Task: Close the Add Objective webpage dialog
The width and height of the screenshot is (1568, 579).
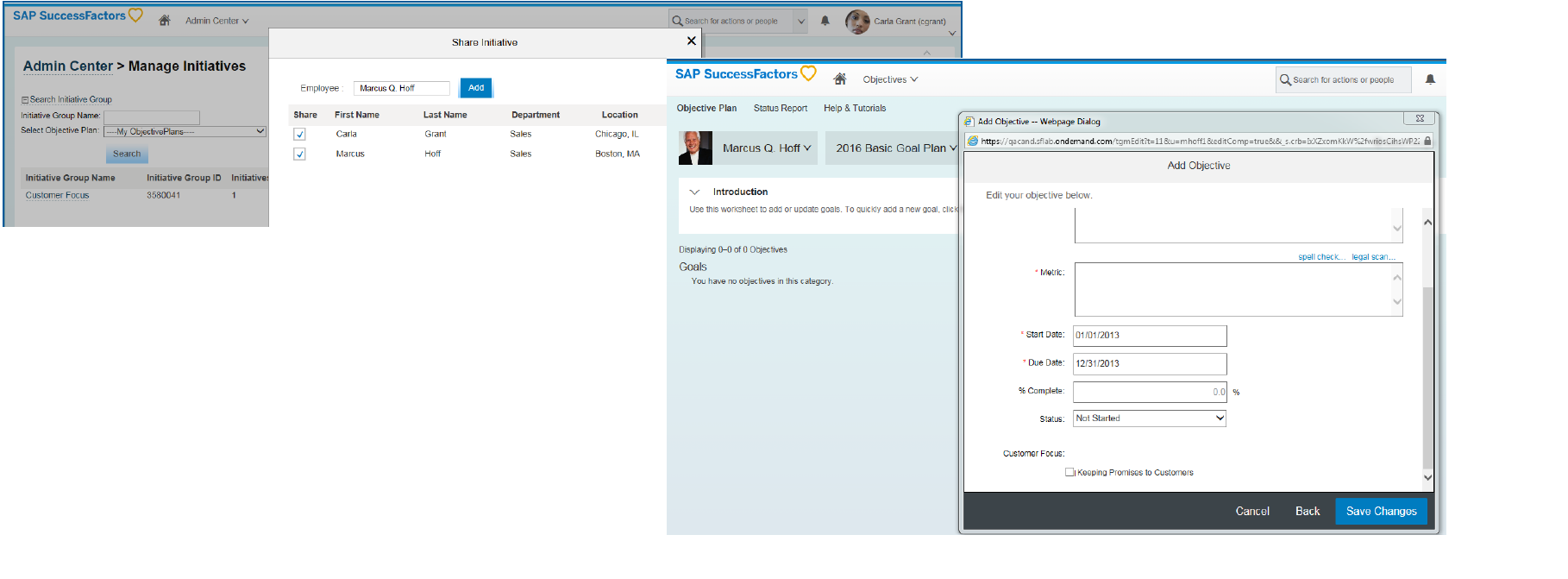Action: tap(1420, 118)
